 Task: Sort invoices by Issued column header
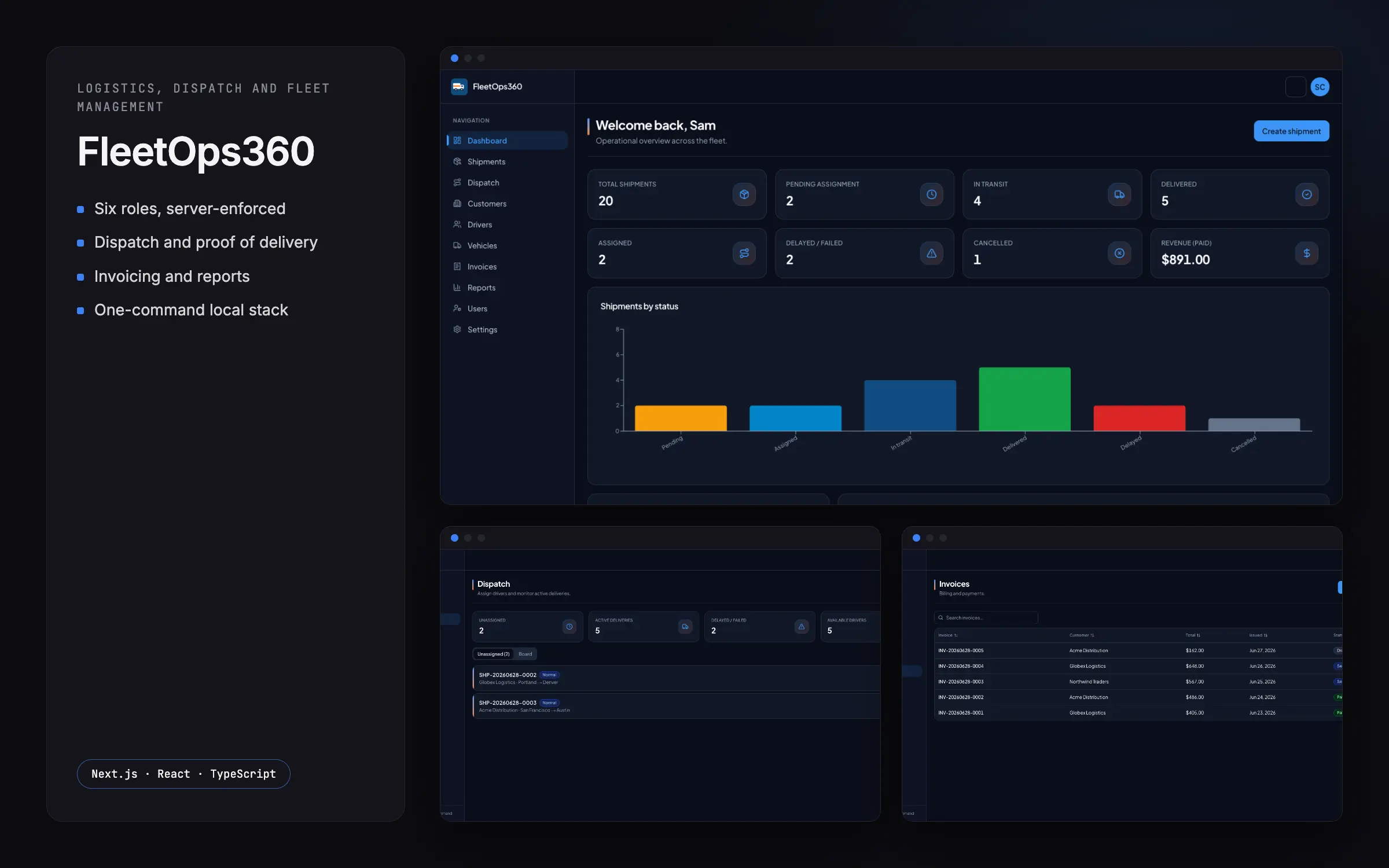1258,635
